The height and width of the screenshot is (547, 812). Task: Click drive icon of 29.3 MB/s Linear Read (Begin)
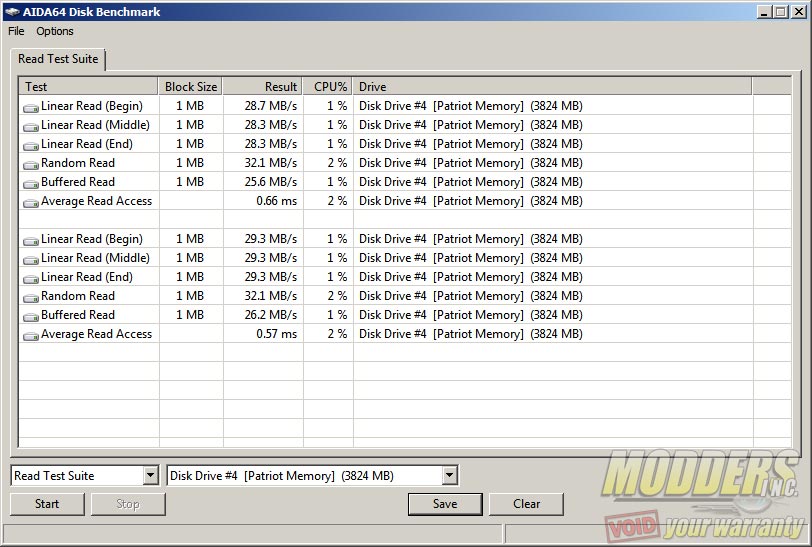pyautogui.click(x=31, y=241)
